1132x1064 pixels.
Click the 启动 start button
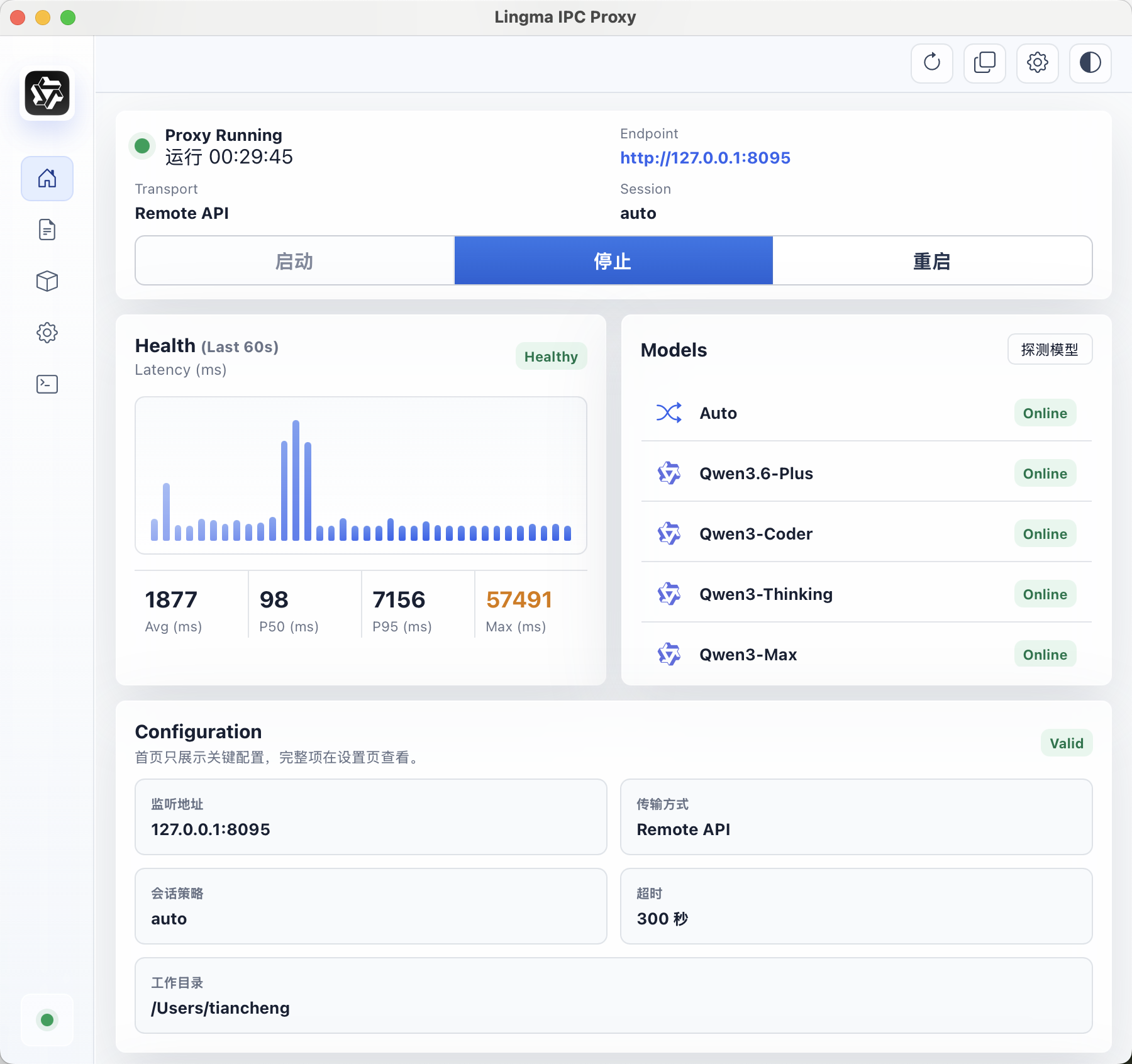click(295, 261)
